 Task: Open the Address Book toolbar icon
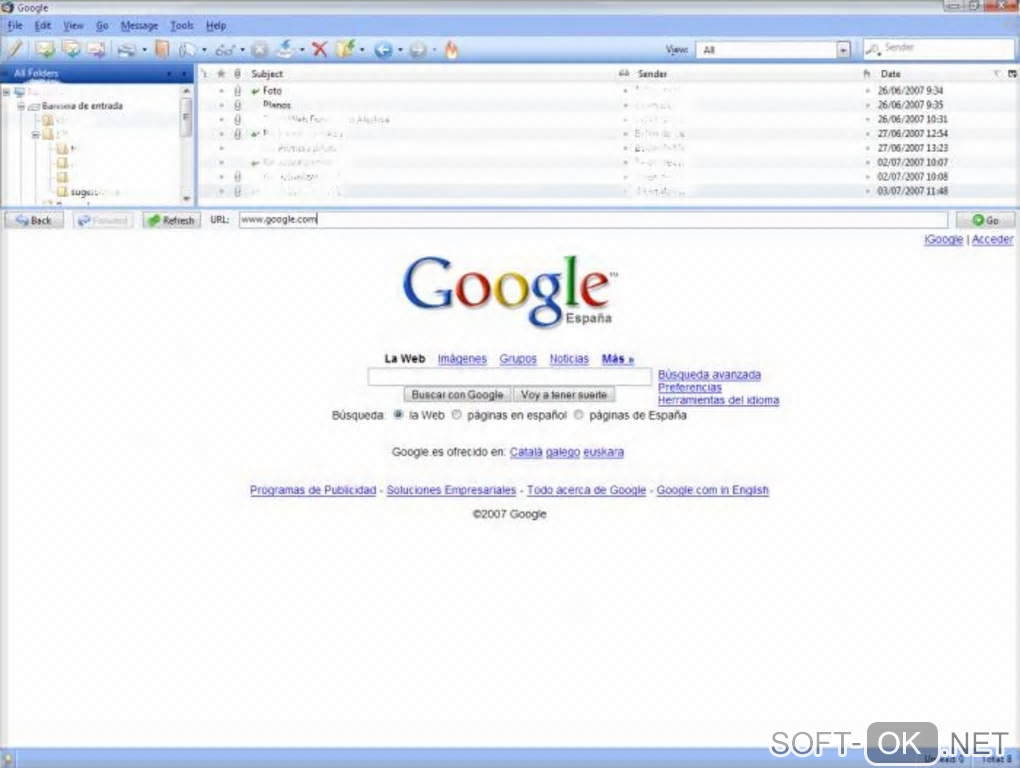[162, 49]
